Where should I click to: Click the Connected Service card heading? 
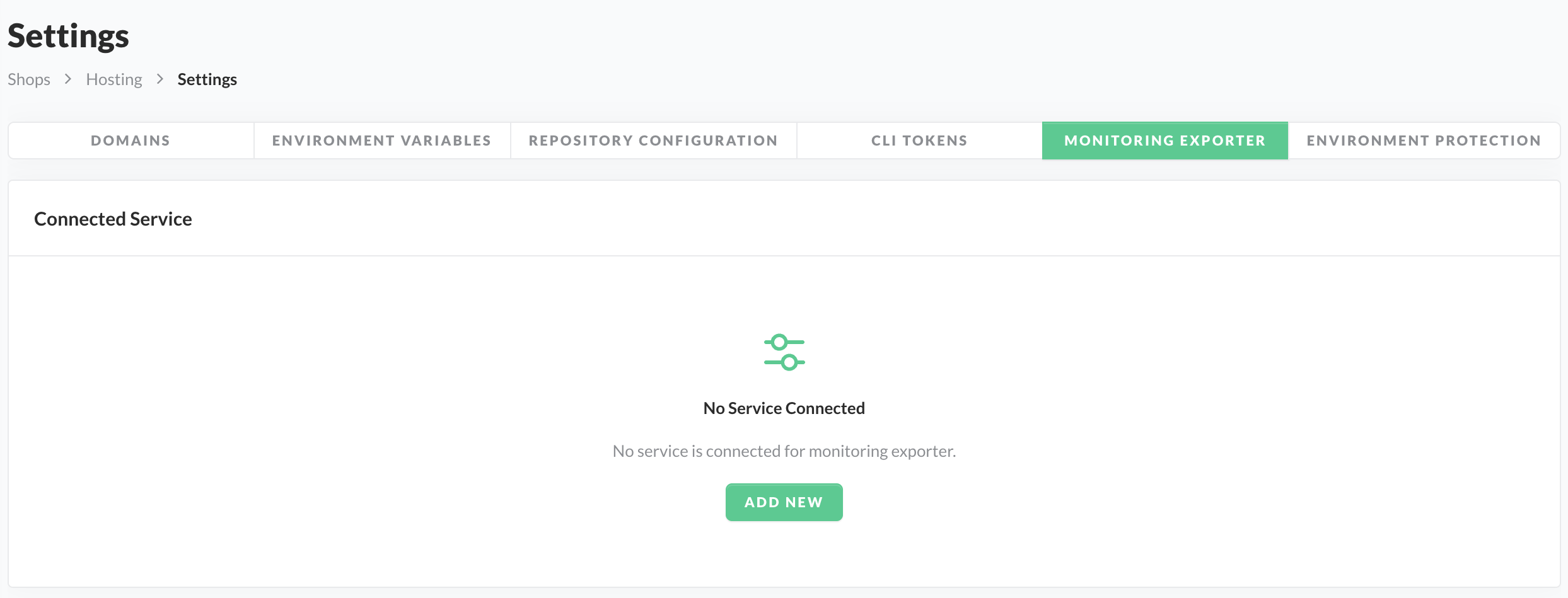tap(113, 219)
